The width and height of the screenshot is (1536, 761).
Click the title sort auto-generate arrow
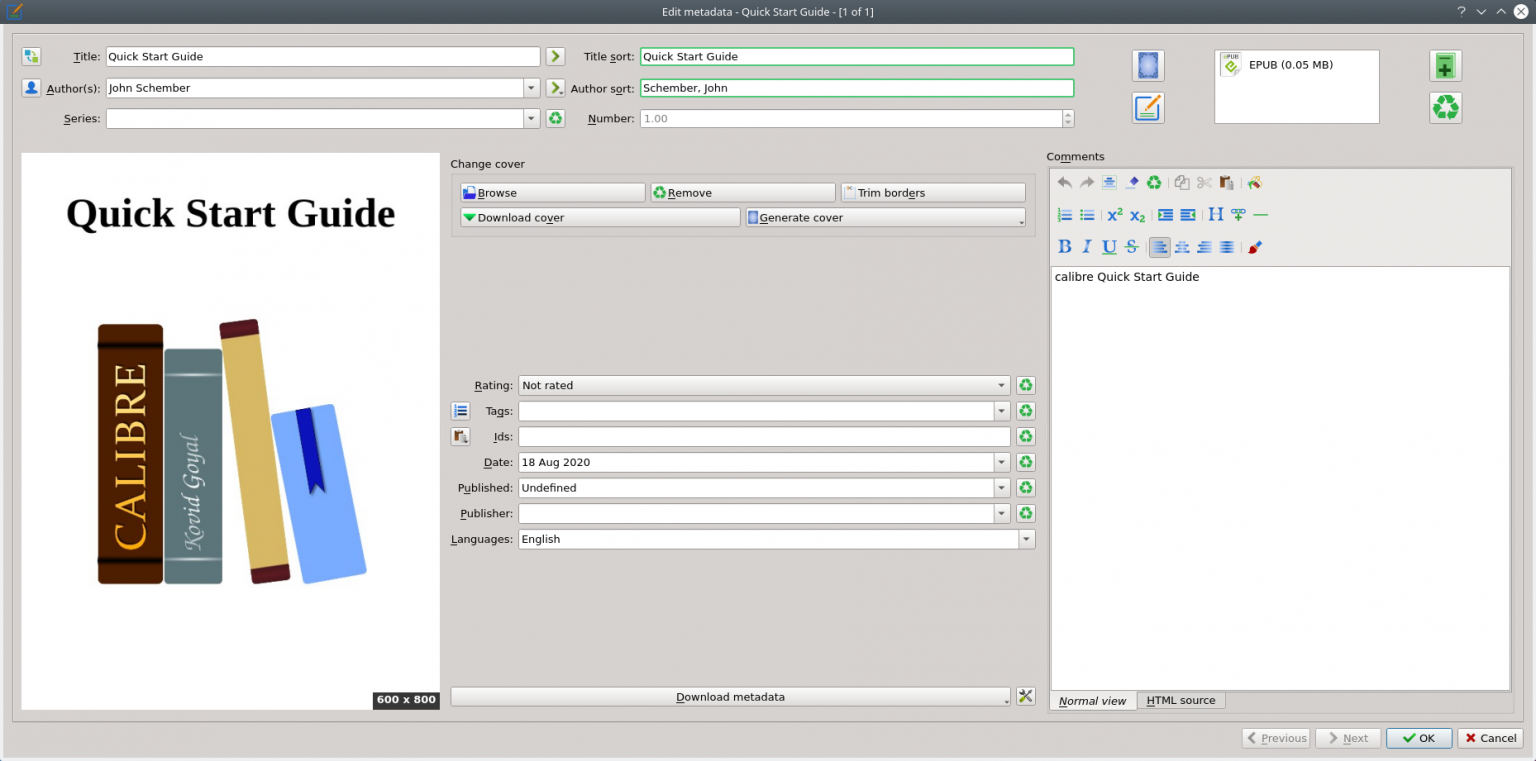tap(556, 56)
